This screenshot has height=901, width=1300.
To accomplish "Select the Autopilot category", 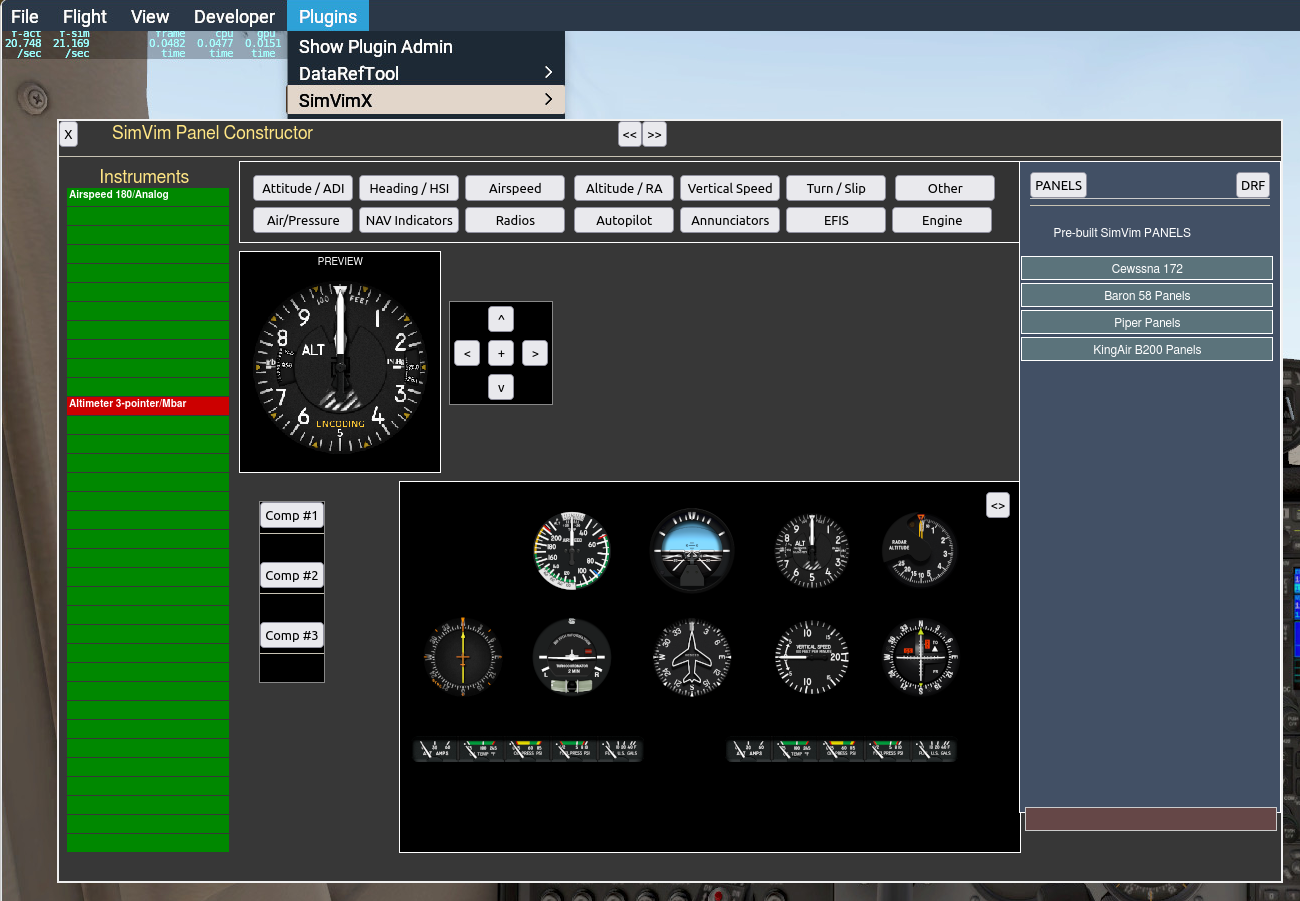I will click(x=624, y=220).
